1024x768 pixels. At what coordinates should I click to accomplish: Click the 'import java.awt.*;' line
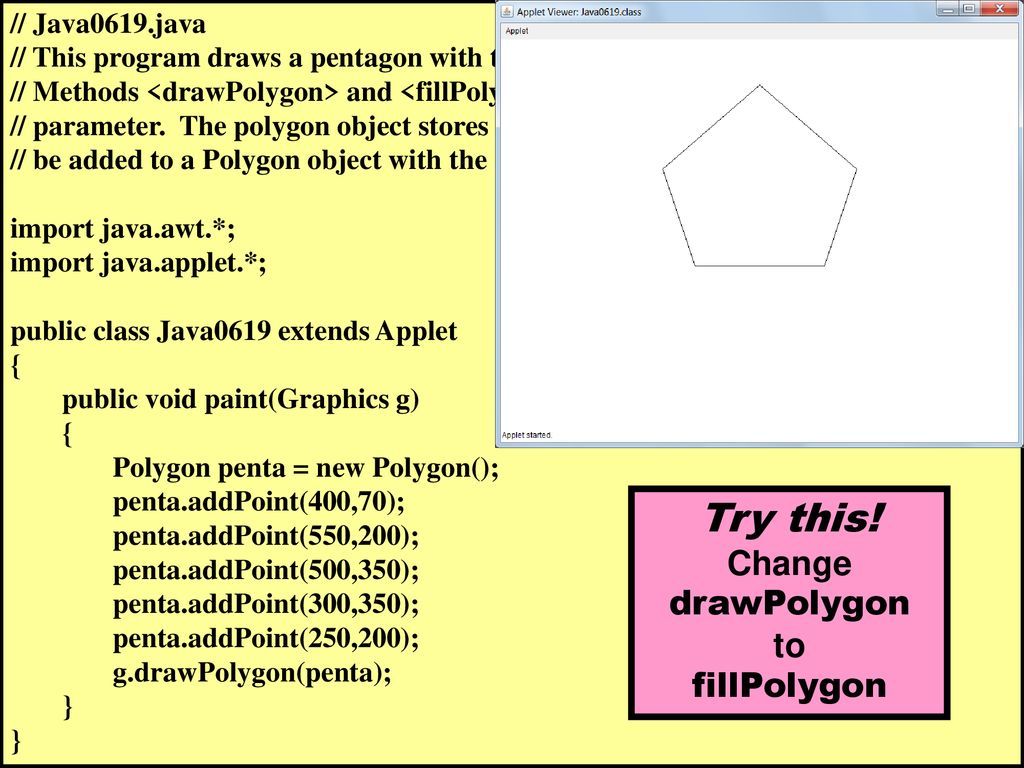(123, 229)
